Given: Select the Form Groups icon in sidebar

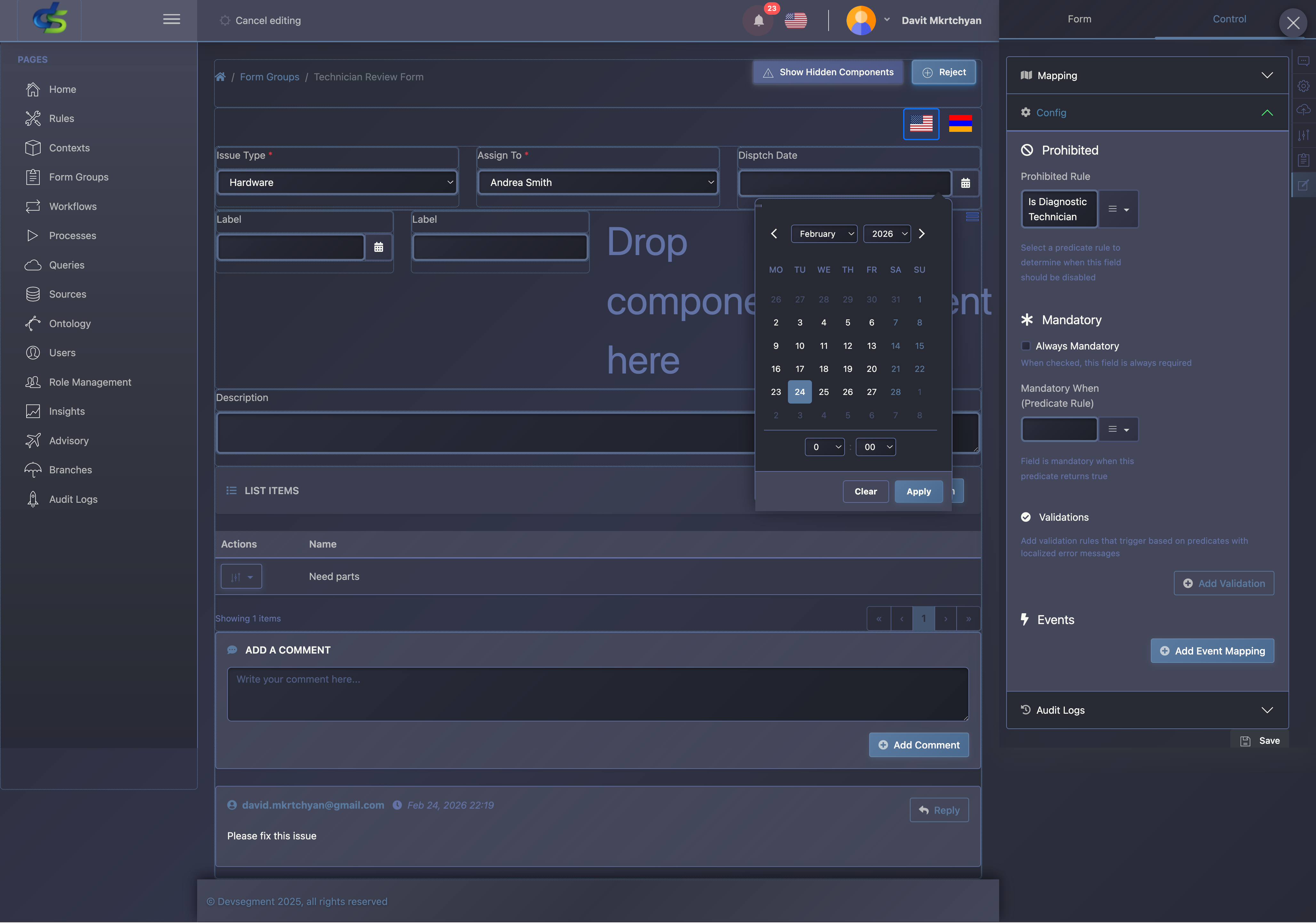Looking at the screenshot, I should point(33,177).
